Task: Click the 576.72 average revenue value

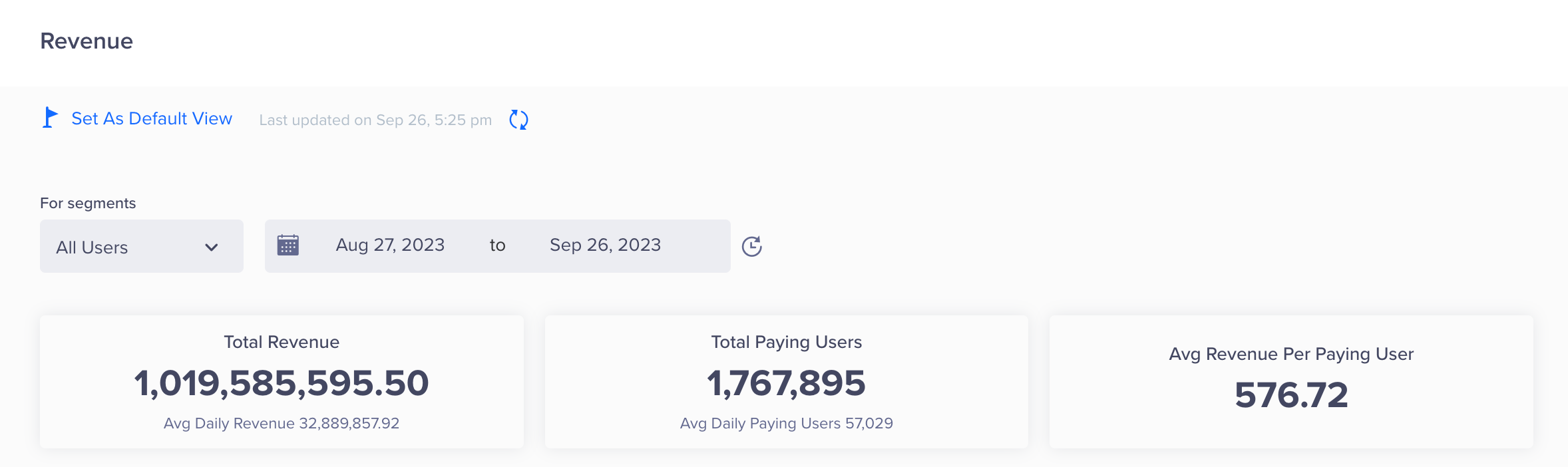Action: pos(1291,395)
